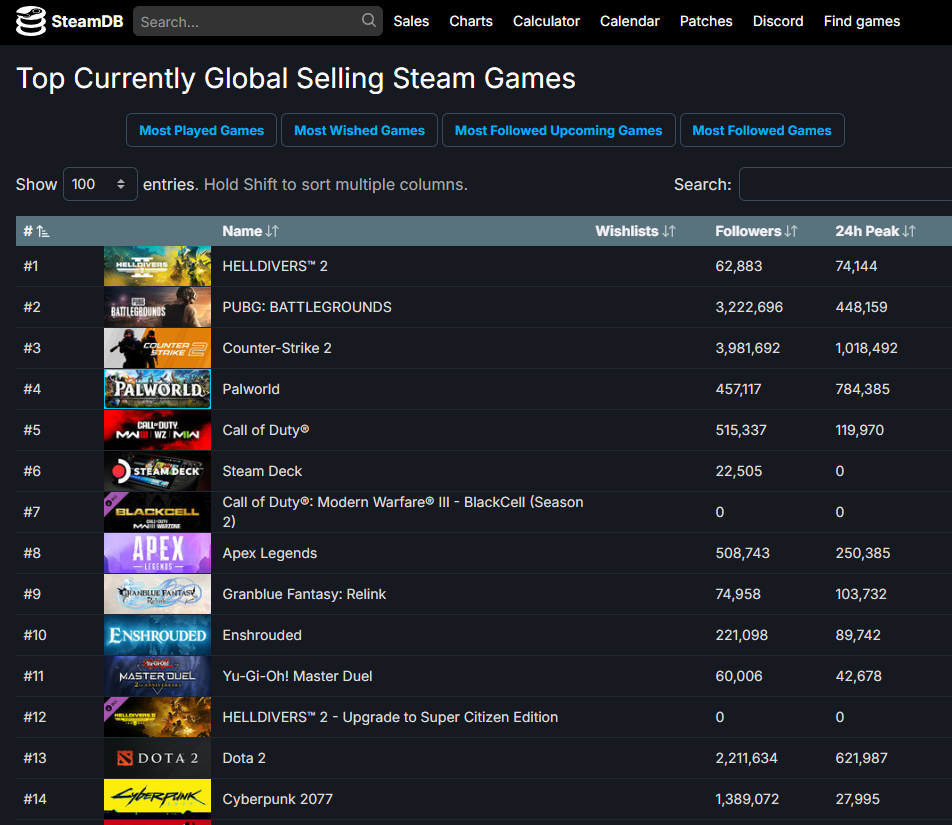The height and width of the screenshot is (825, 952).
Task: Focus the table Search filter field
Action: 845,184
